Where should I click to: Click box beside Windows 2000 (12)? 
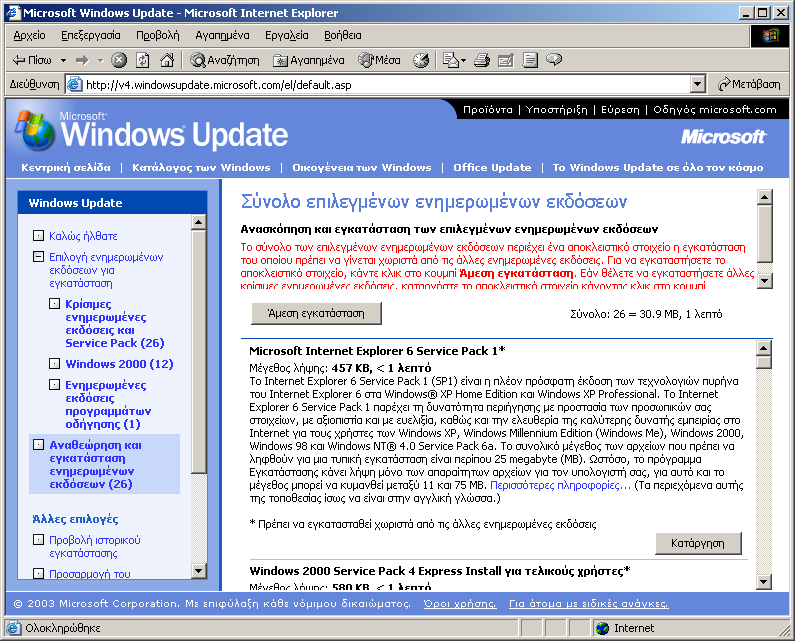[54, 363]
